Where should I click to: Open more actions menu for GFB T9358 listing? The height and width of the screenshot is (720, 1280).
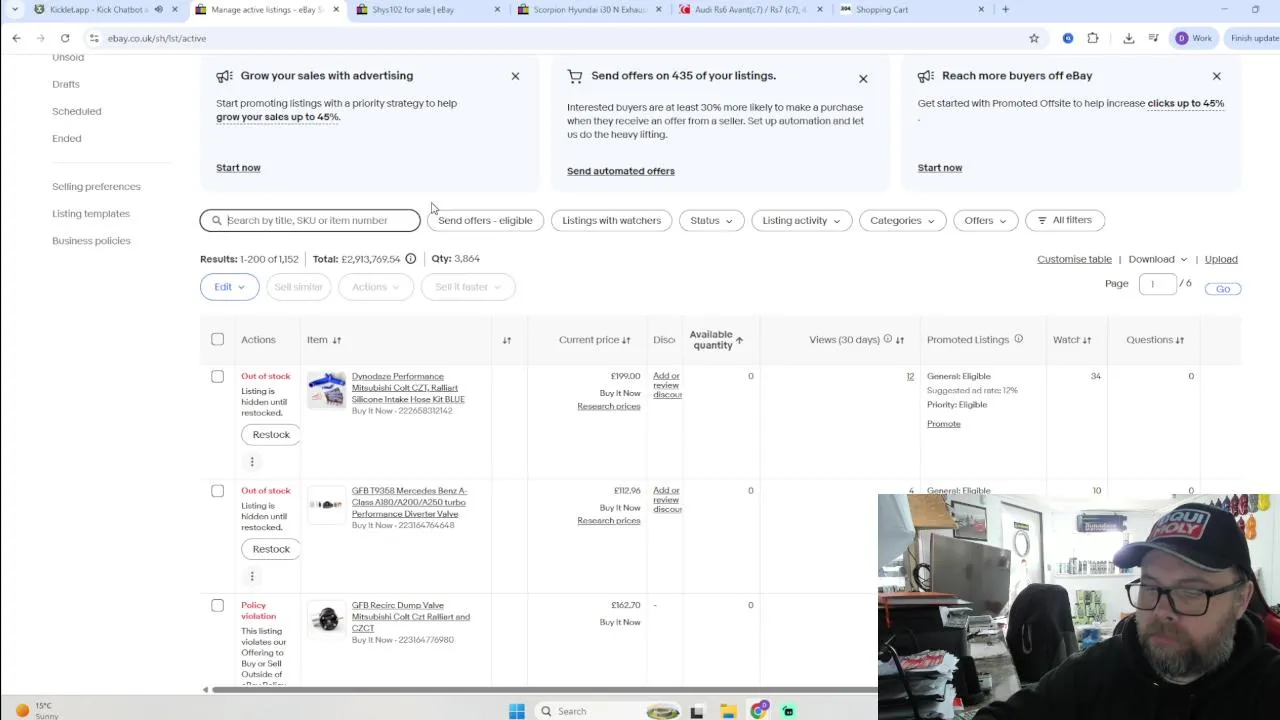252,576
